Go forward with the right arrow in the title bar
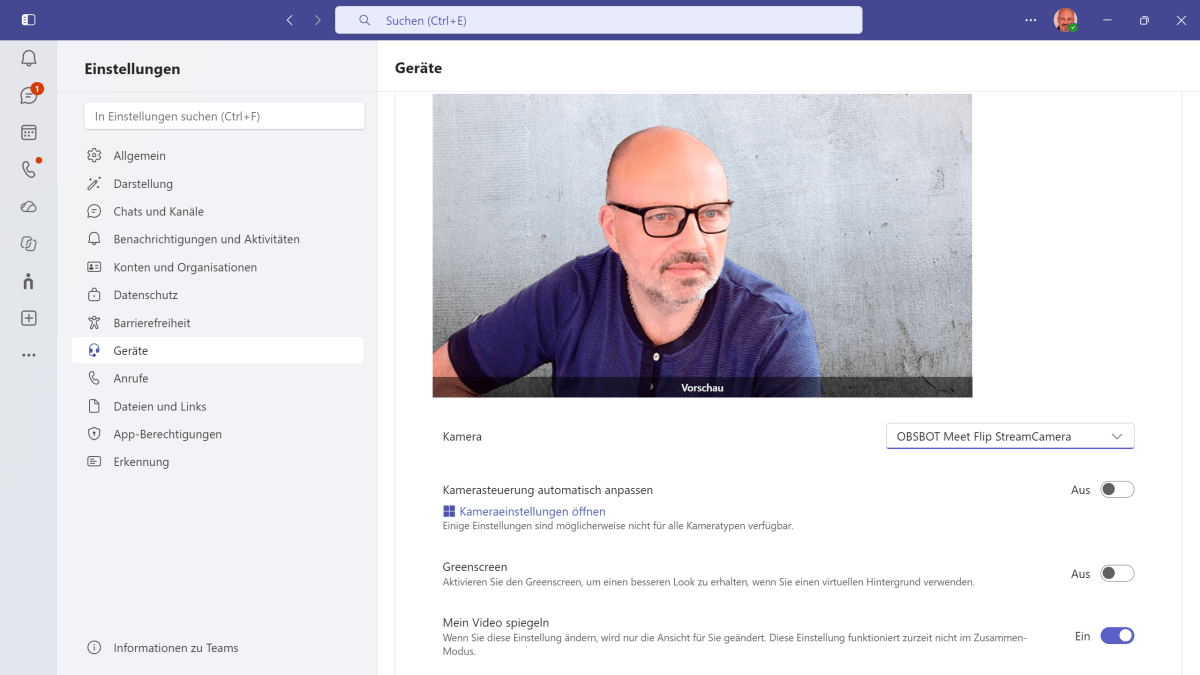Screen dimensions: 1200x675 click(x=318, y=20)
